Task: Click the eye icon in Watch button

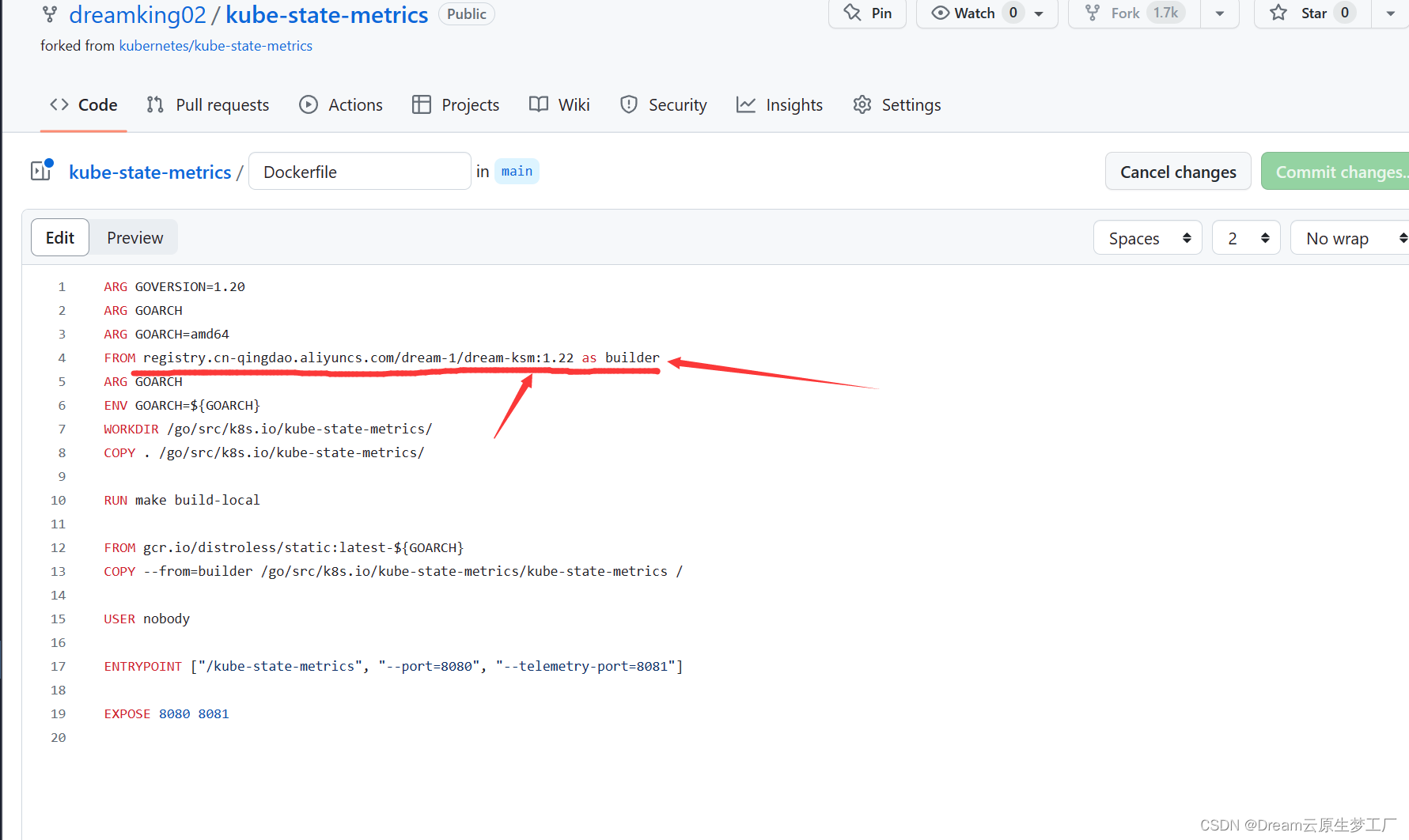Action: coord(940,13)
